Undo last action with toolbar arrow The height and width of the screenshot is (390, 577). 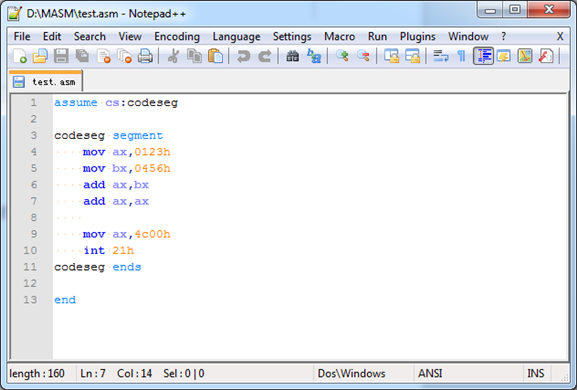click(x=243, y=56)
